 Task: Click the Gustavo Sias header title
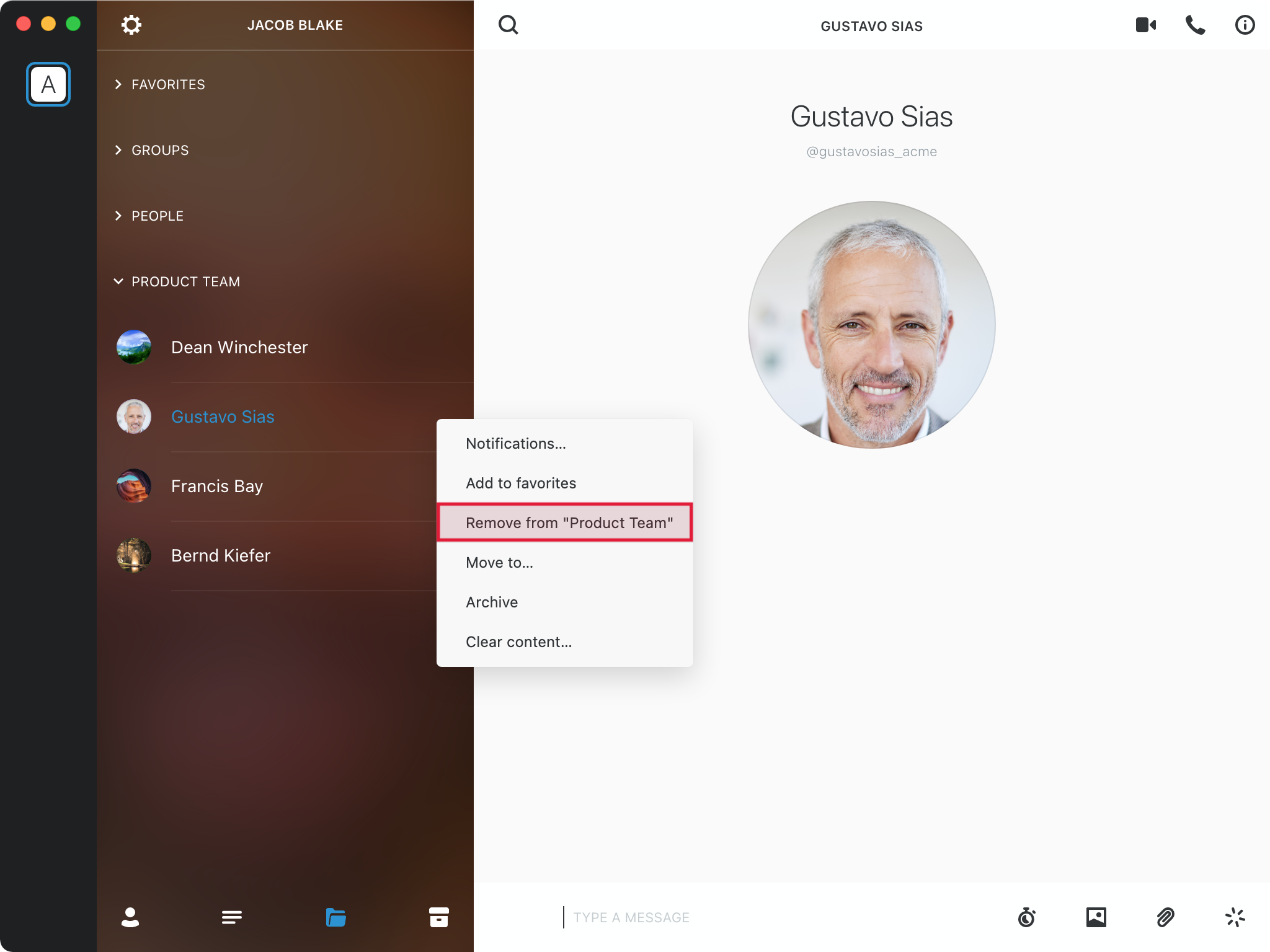(872, 26)
